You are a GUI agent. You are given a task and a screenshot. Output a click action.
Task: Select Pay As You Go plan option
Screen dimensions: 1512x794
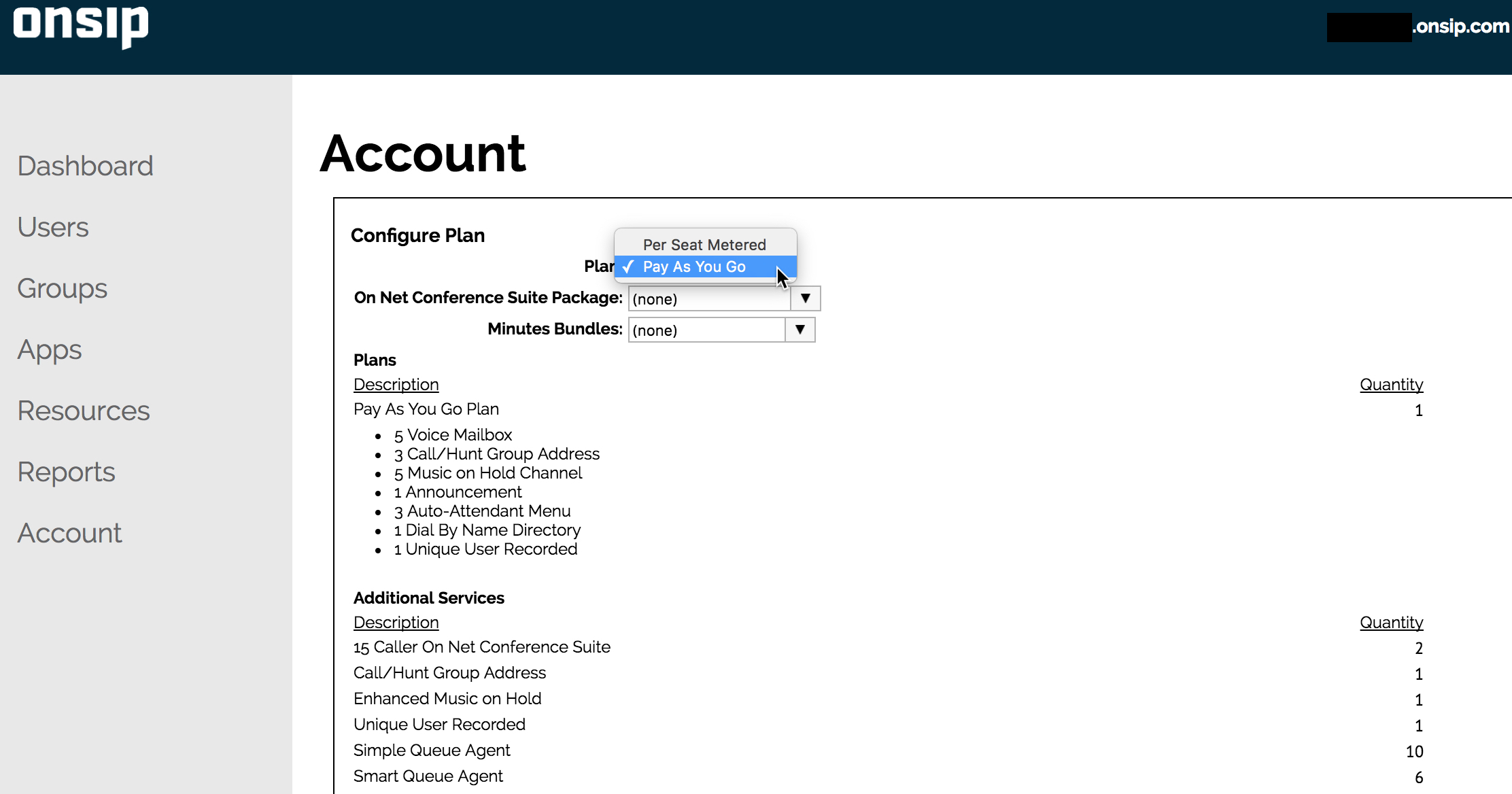click(x=705, y=266)
